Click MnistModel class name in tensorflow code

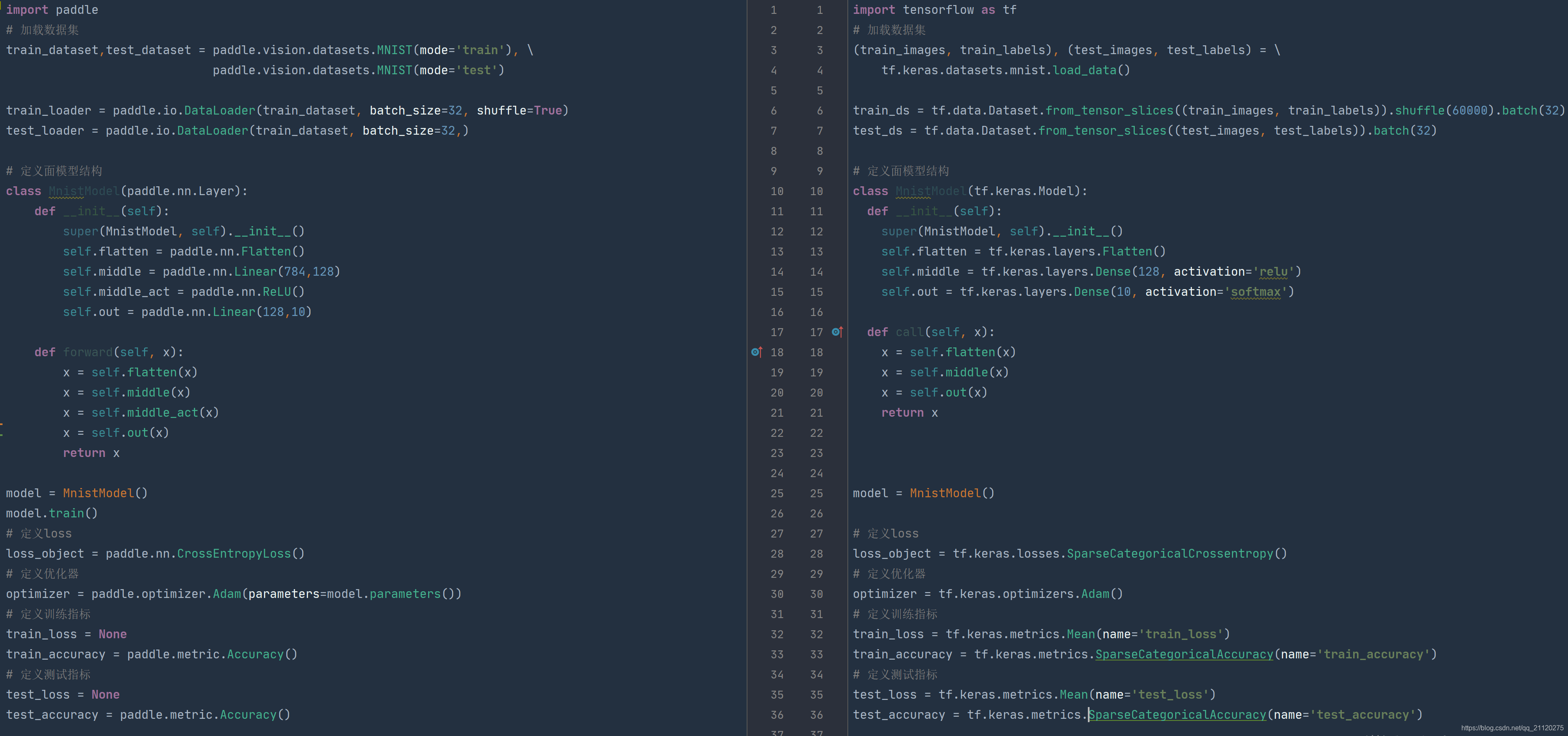coord(931,191)
